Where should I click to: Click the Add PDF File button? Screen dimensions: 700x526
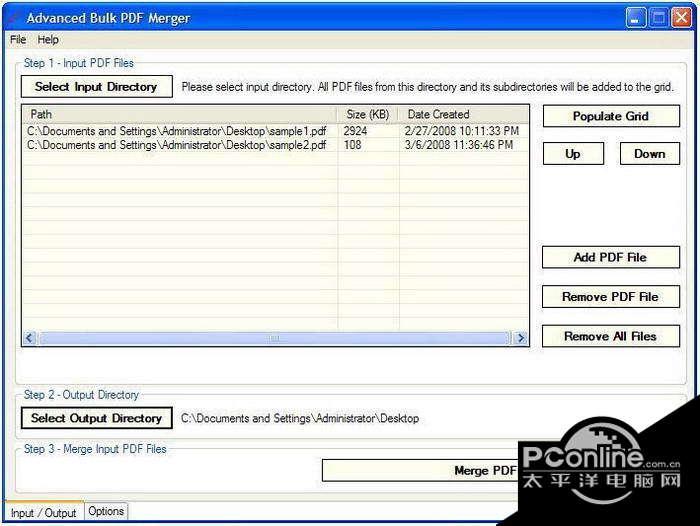pyautogui.click(x=610, y=257)
